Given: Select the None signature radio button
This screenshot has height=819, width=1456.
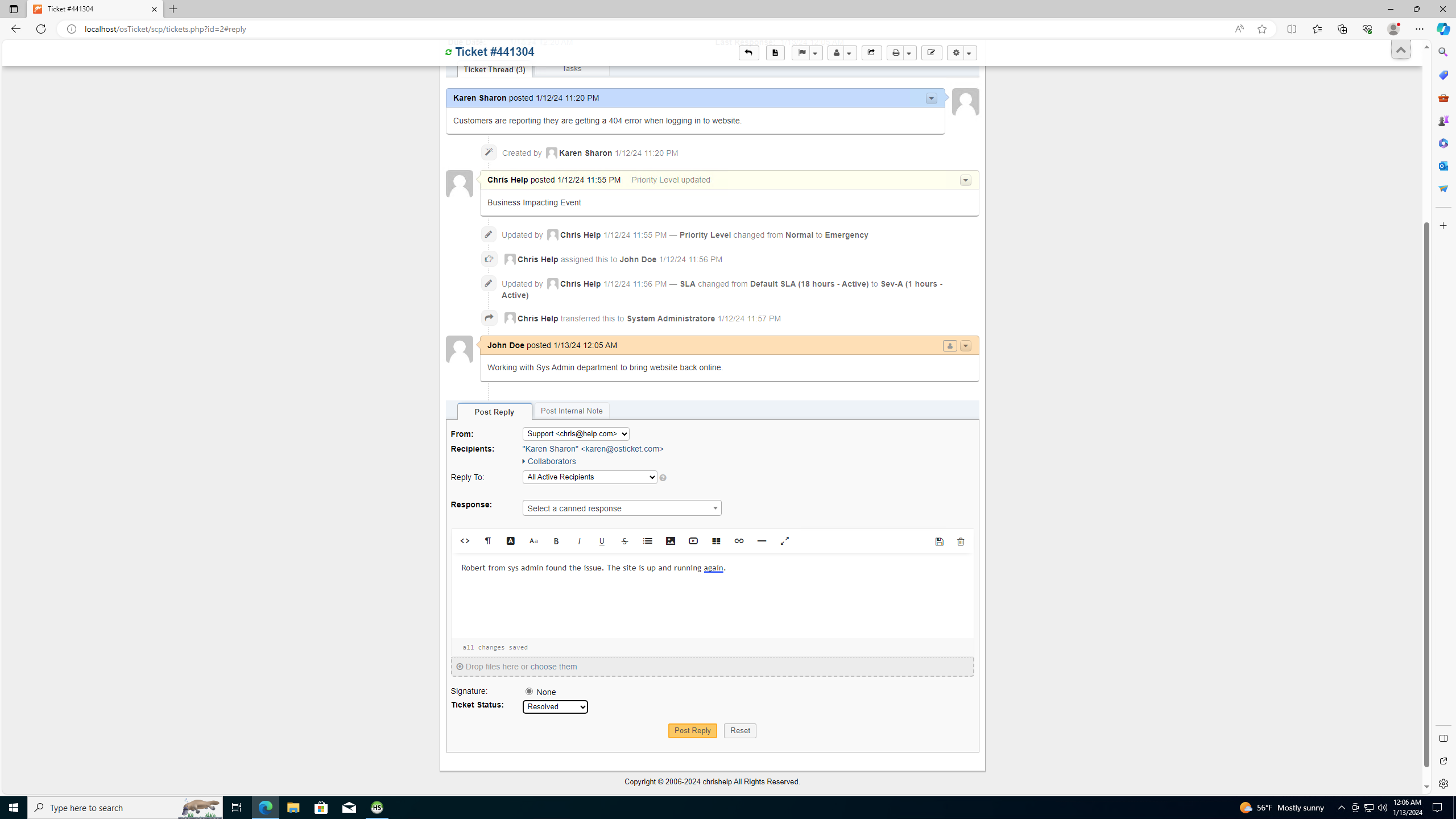Looking at the screenshot, I should point(528,692).
